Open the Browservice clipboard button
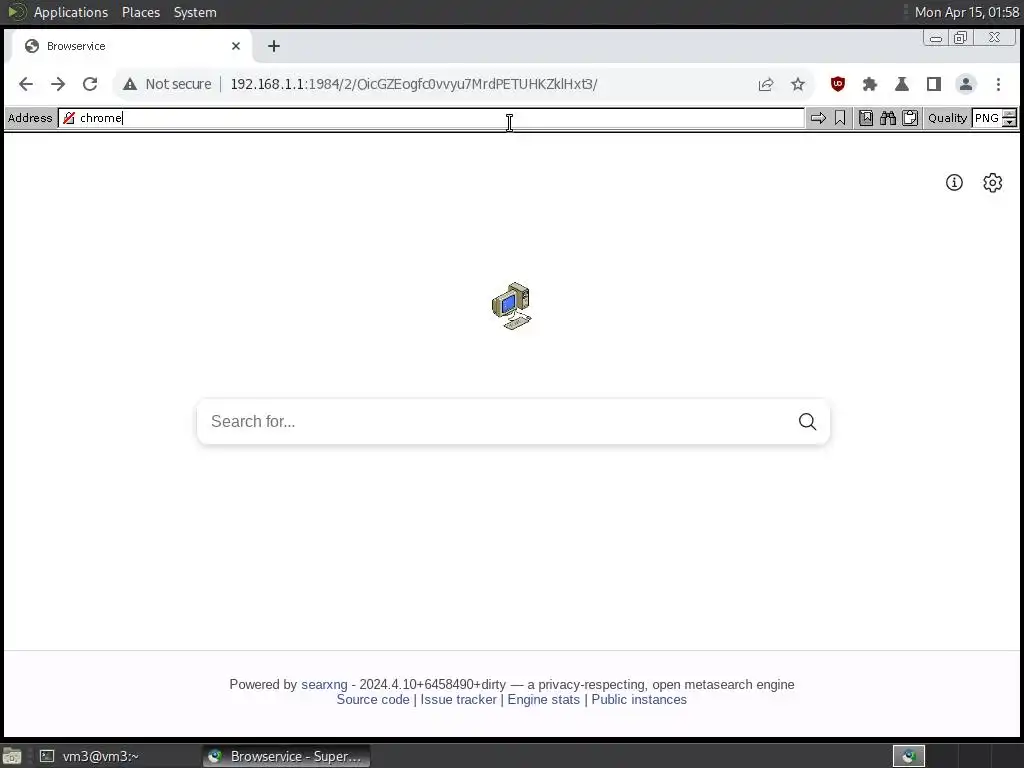Screen dimensions: 1024x768 click(910, 118)
